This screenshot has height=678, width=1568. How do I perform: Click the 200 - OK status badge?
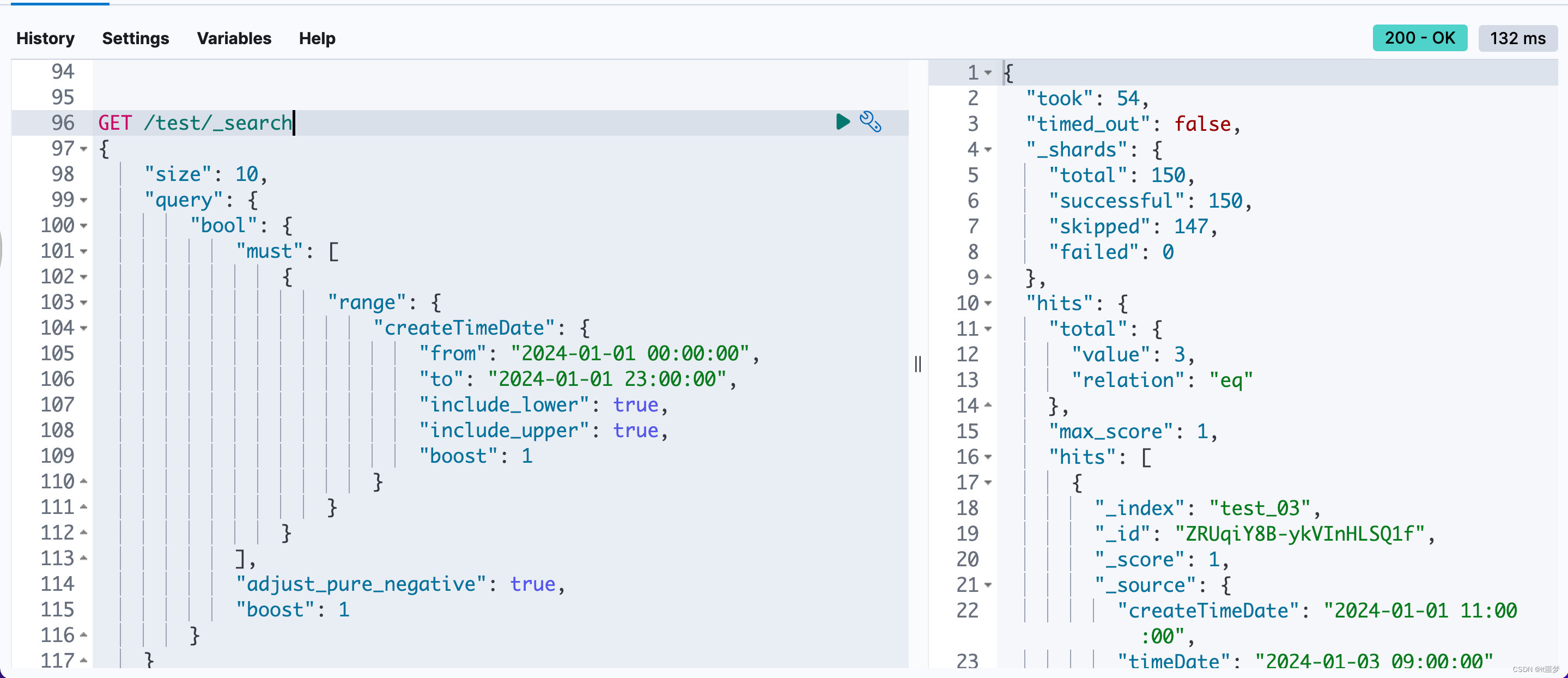[x=1419, y=38]
